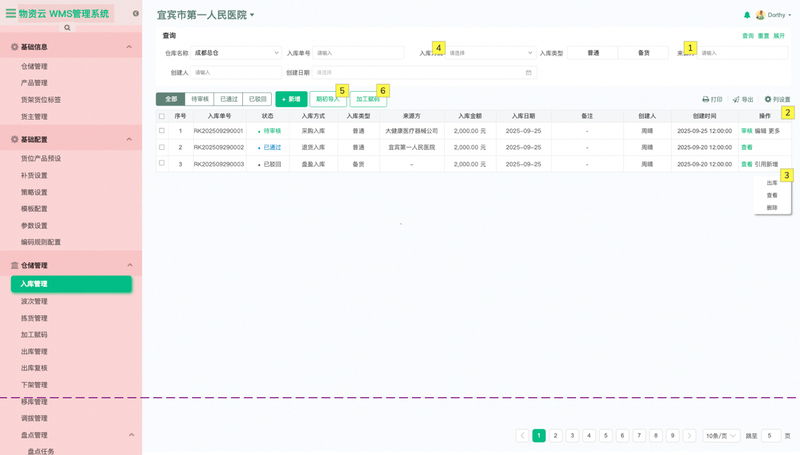The image size is (800, 455).
Task: Tick the select-all checkbox in table header
Action: point(162,116)
